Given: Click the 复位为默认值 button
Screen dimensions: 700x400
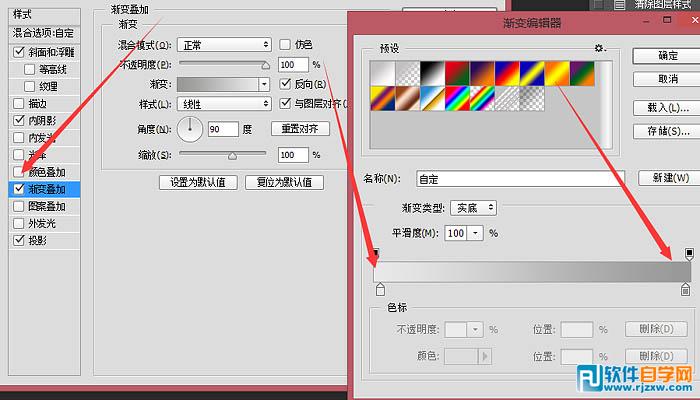Looking at the screenshot, I should point(284,182).
